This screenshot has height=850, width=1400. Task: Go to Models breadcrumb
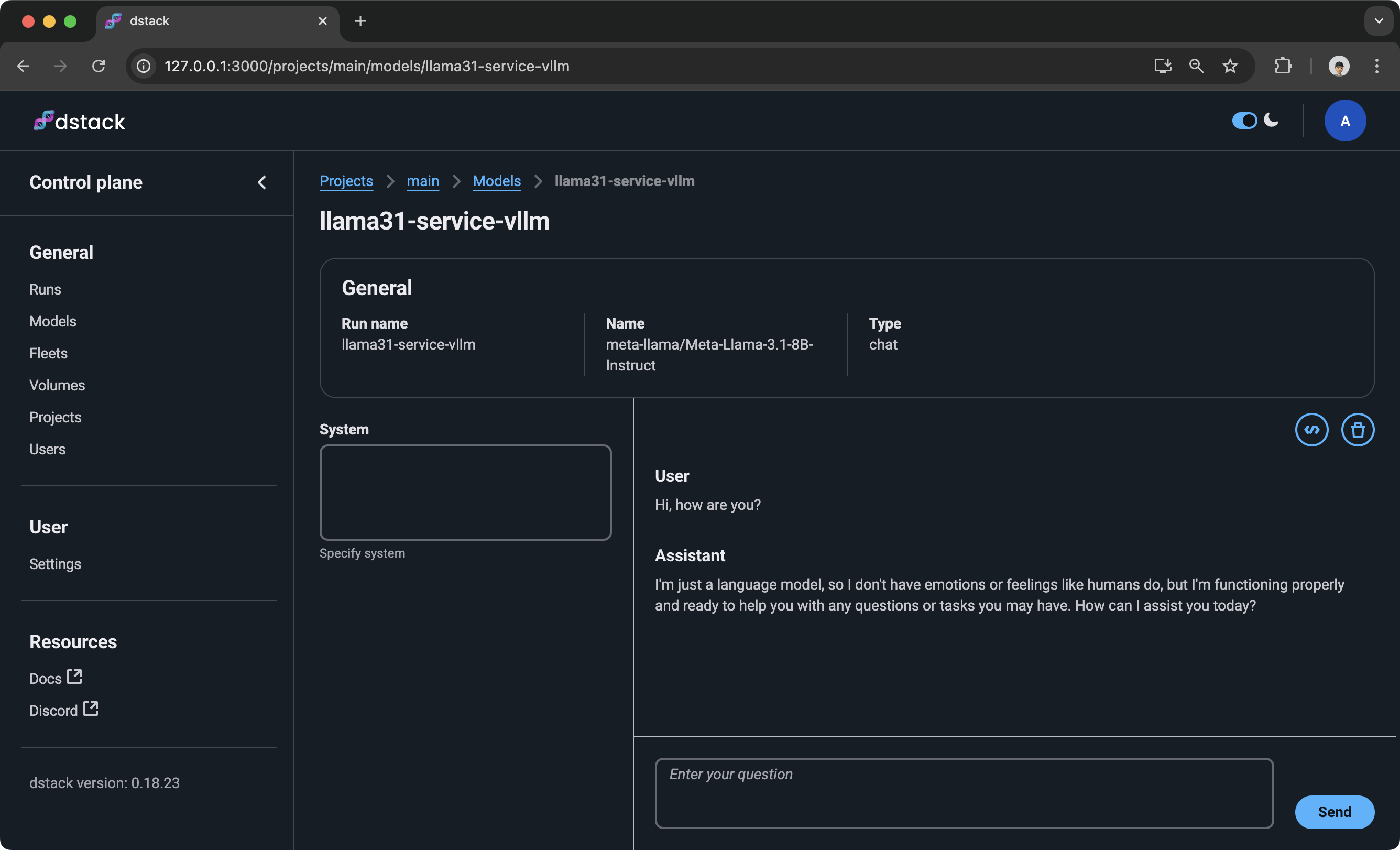pos(497,181)
